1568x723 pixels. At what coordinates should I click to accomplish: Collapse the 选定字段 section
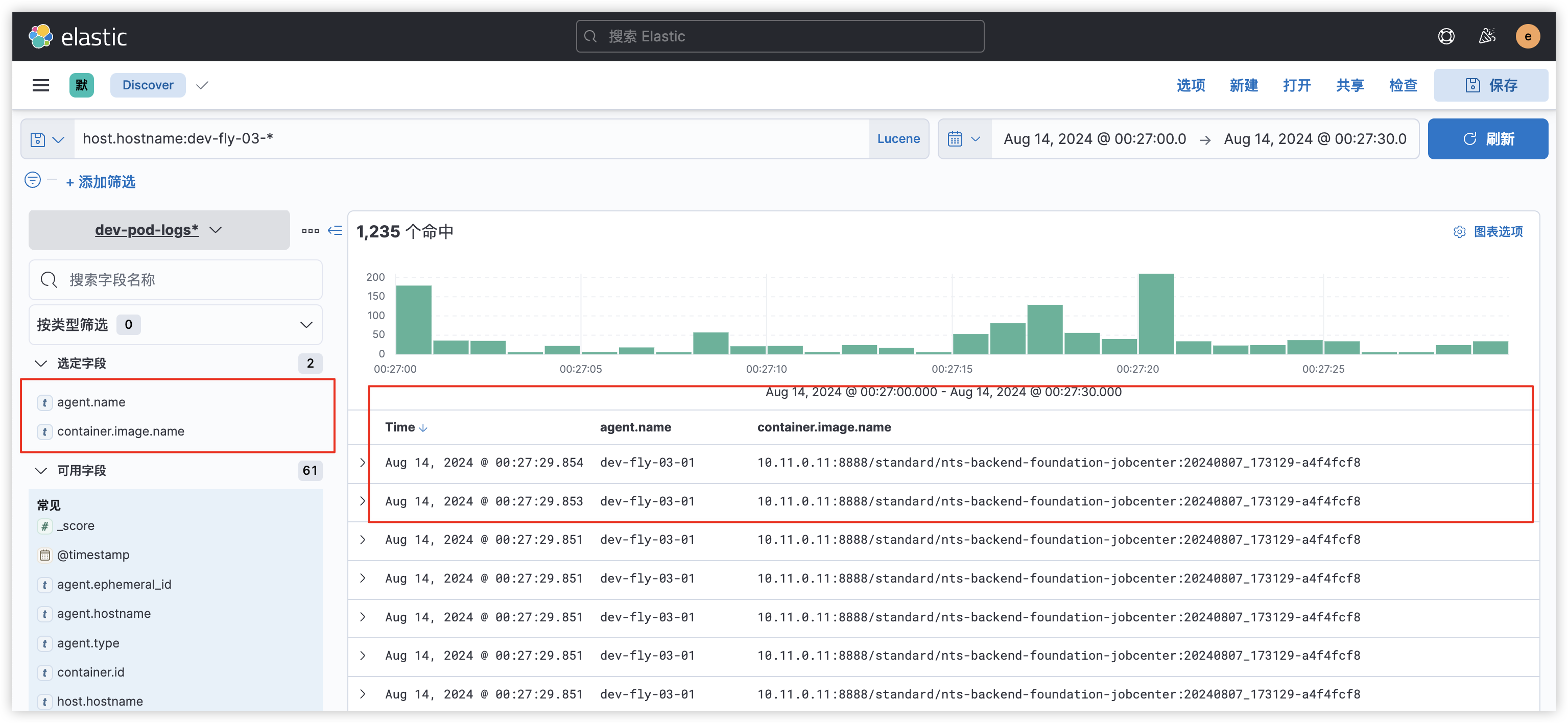[41, 364]
